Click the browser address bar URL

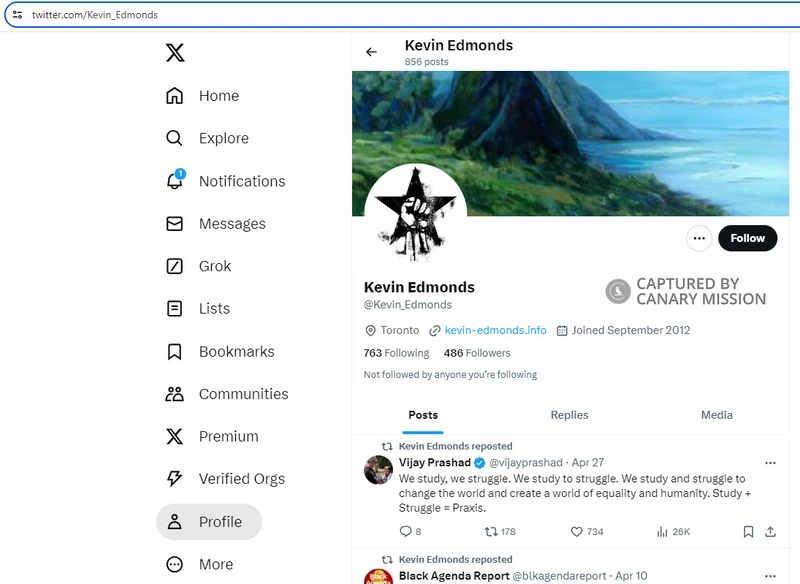95,15
